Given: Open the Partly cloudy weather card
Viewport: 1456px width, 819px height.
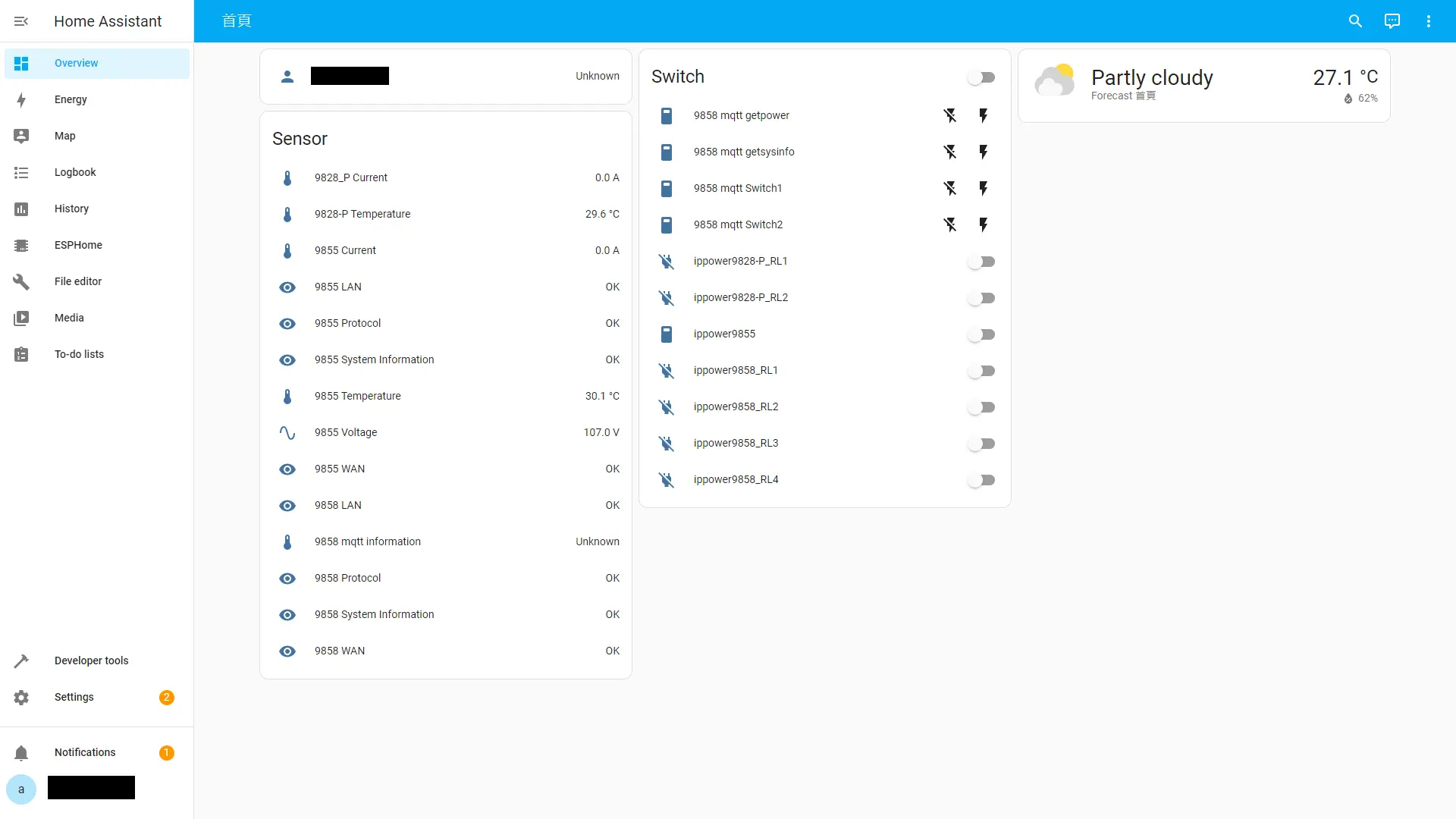Looking at the screenshot, I should point(1203,85).
